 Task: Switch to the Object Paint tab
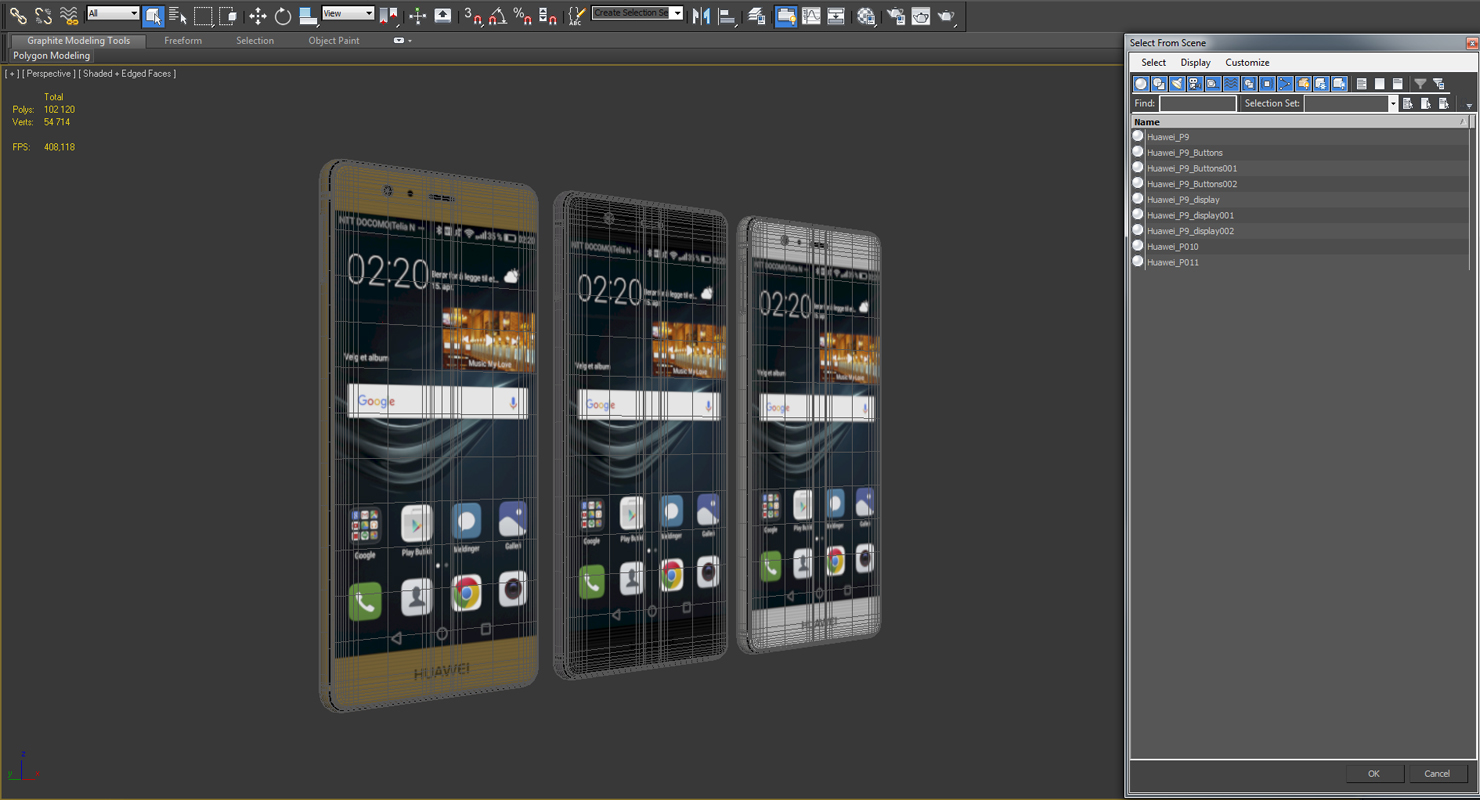(334, 41)
